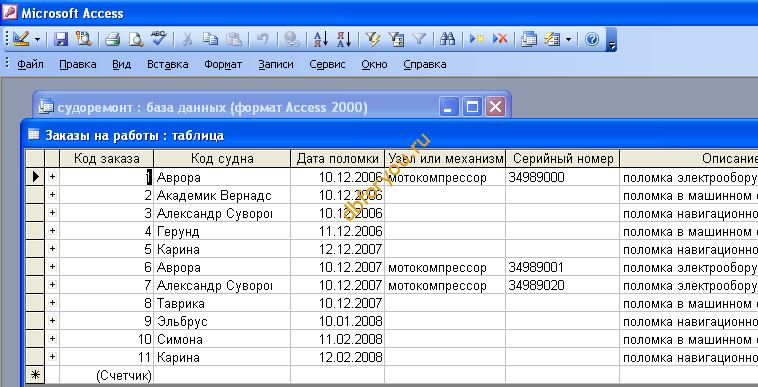Image resolution: width=758 pixels, height=387 pixels.
Task: Open the Файл menu
Action: click(x=30, y=64)
